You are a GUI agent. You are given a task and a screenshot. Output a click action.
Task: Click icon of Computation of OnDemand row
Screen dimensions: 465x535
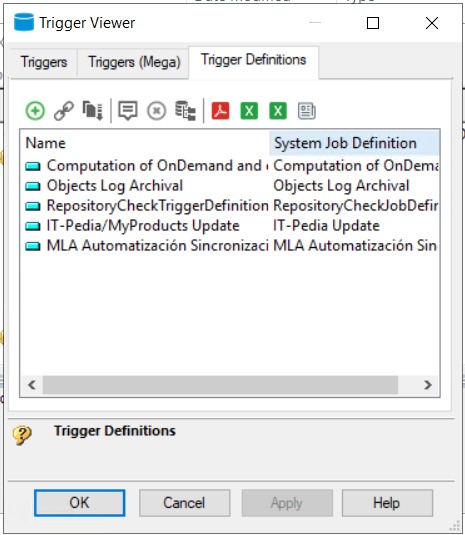33,166
